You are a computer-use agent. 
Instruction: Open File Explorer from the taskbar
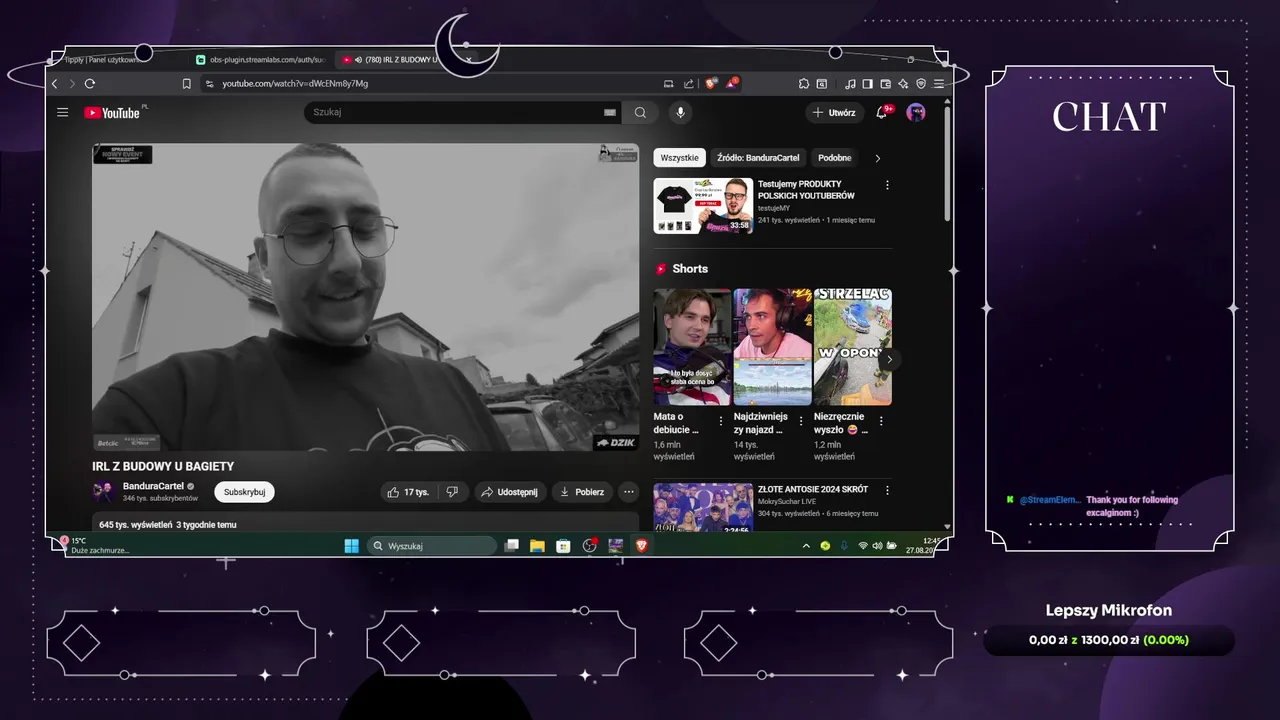(x=537, y=546)
